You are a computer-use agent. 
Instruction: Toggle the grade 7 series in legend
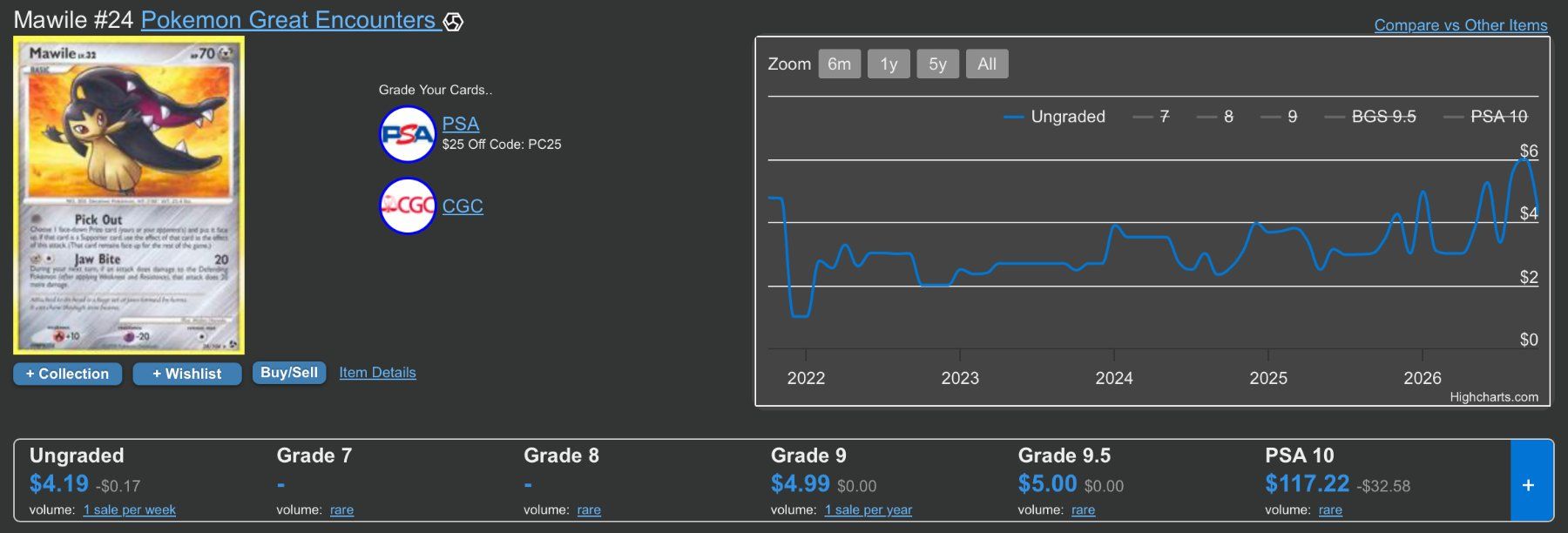click(1151, 117)
